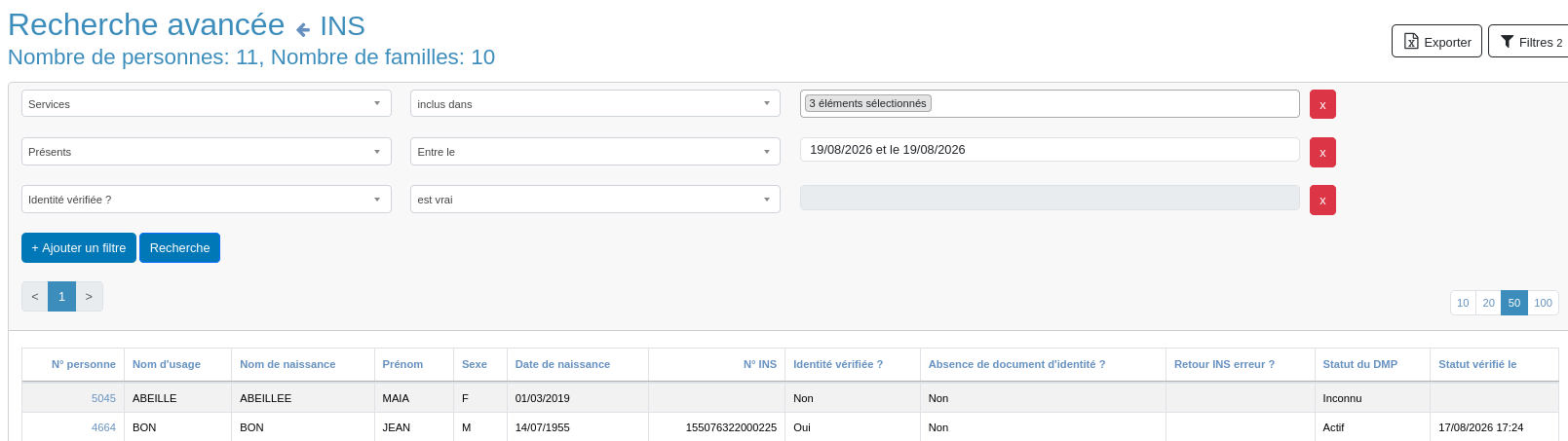
Task: Click the Actif DMP status cell
Action: 1372,427
